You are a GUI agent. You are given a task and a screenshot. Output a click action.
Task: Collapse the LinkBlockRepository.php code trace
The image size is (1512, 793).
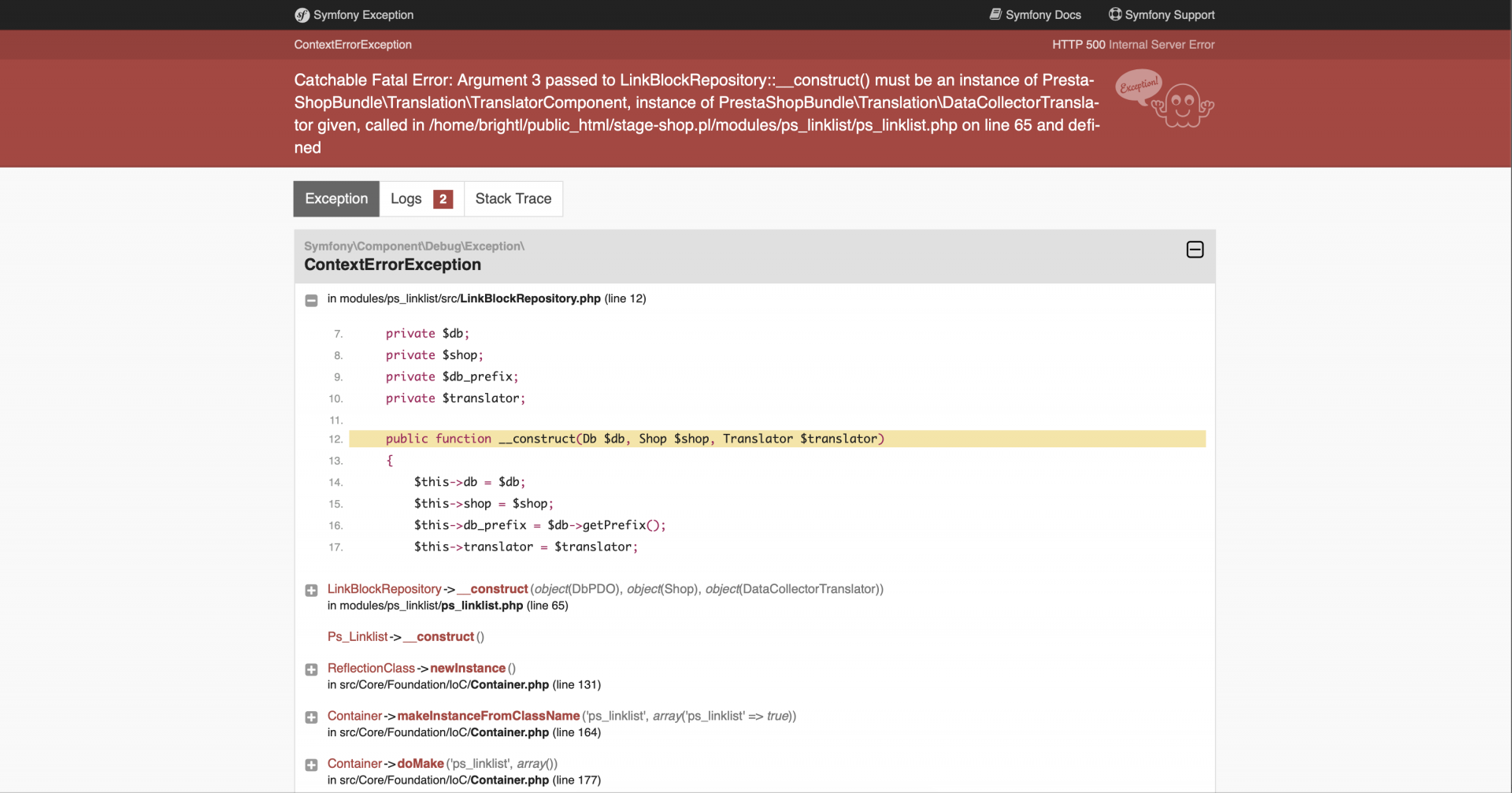[311, 300]
